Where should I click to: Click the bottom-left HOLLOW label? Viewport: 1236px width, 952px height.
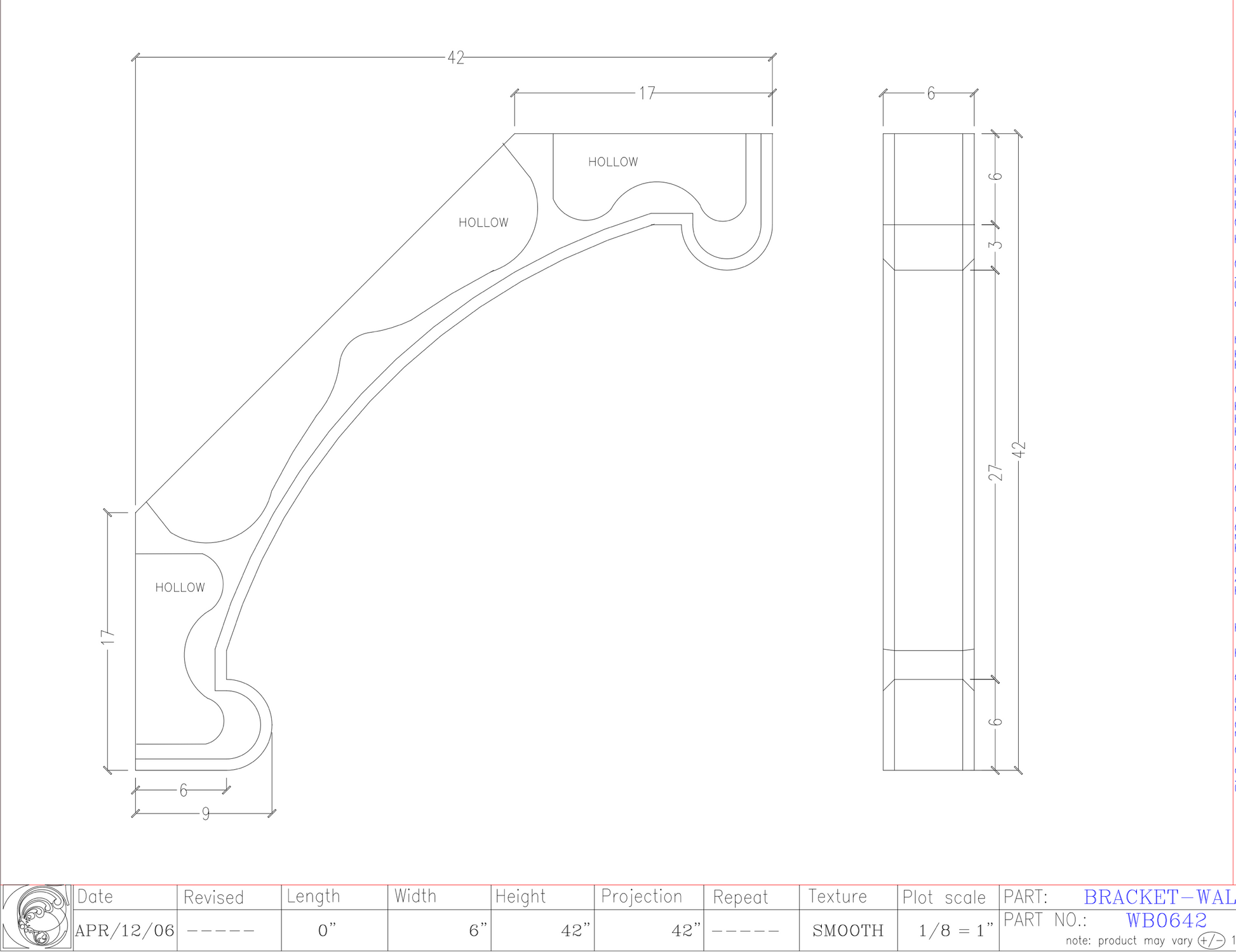click(180, 588)
